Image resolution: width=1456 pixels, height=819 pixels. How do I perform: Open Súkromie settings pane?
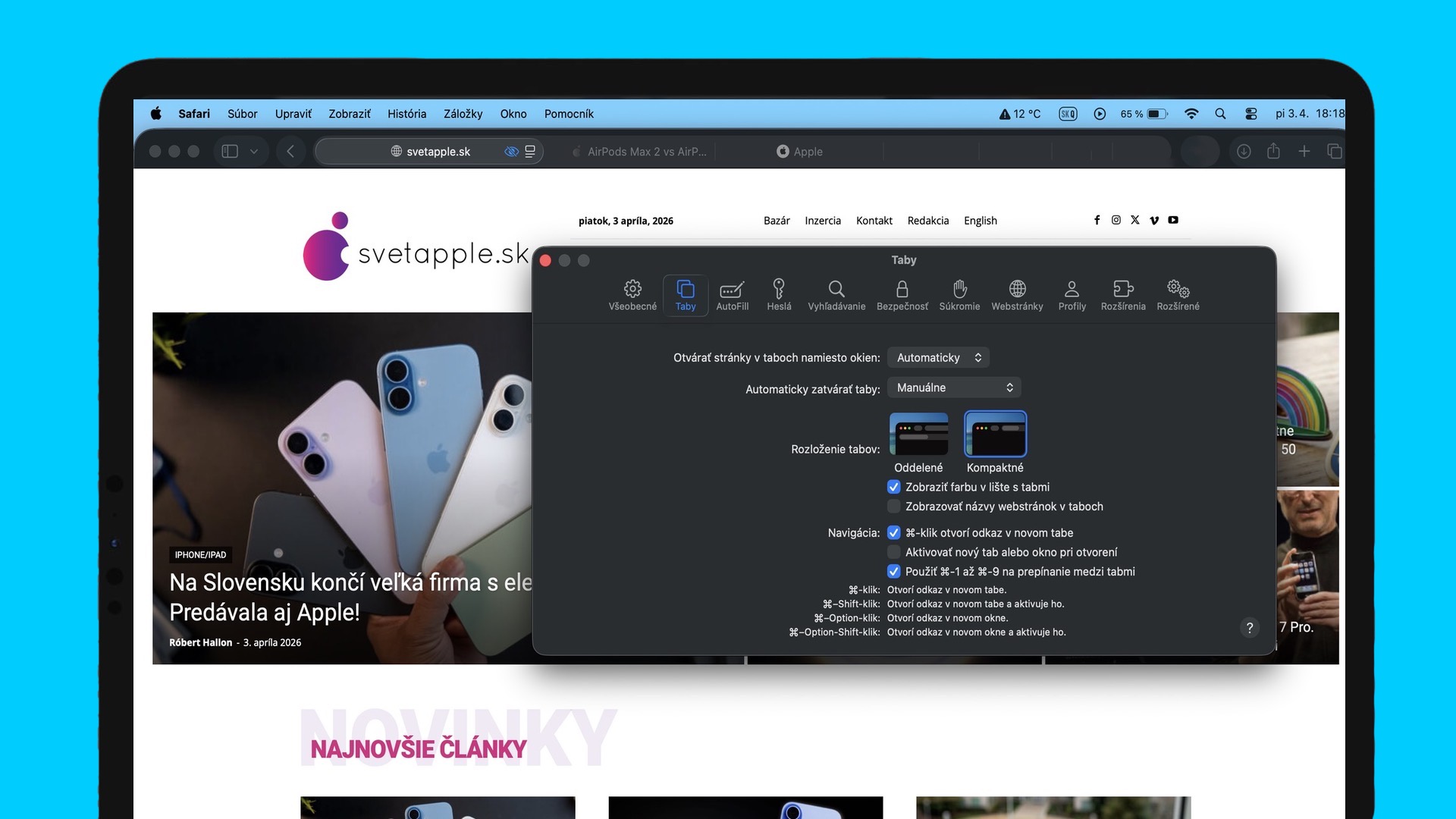959,295
